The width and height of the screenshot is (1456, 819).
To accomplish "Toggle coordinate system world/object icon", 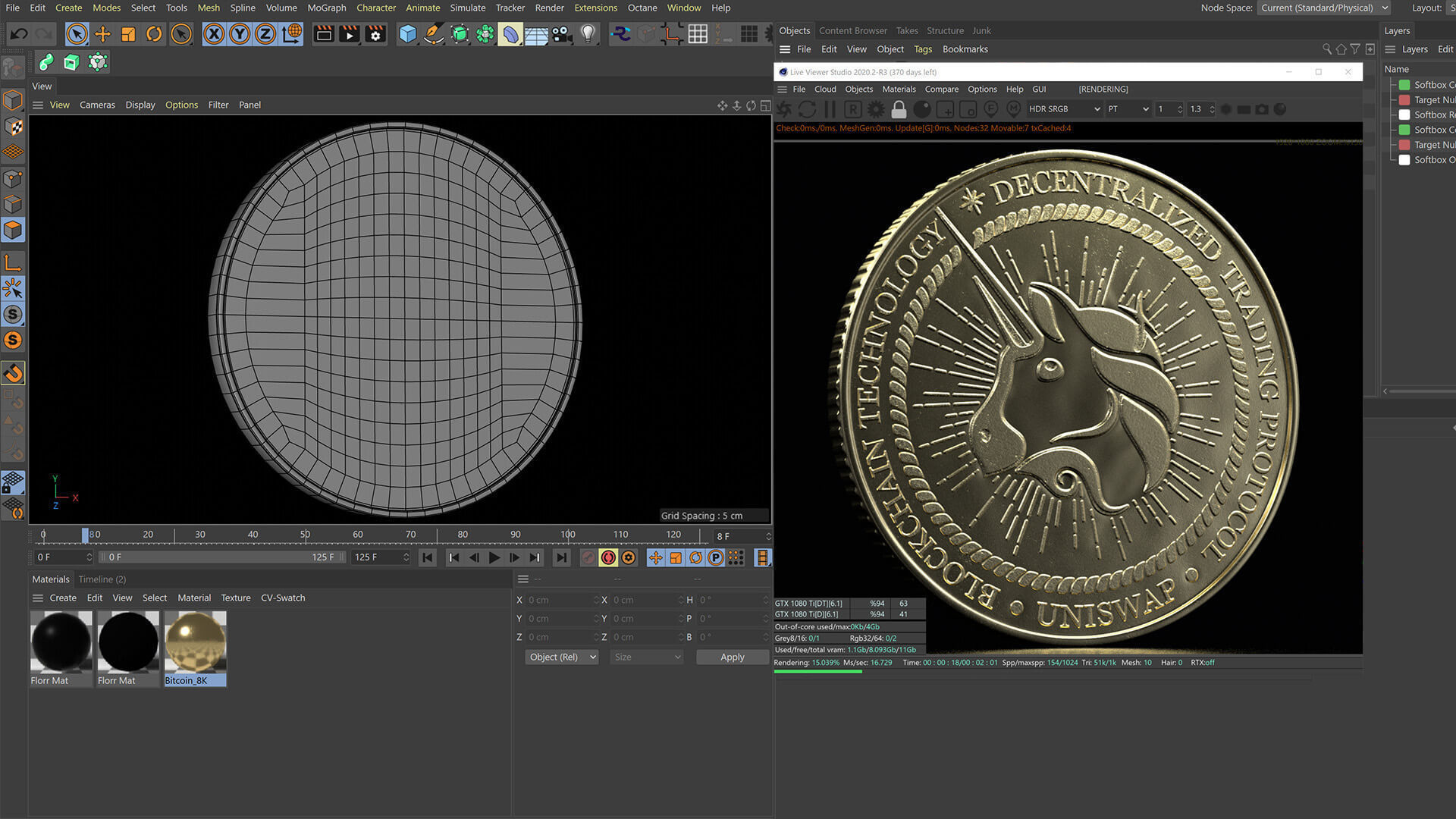I will pos(291,34).
